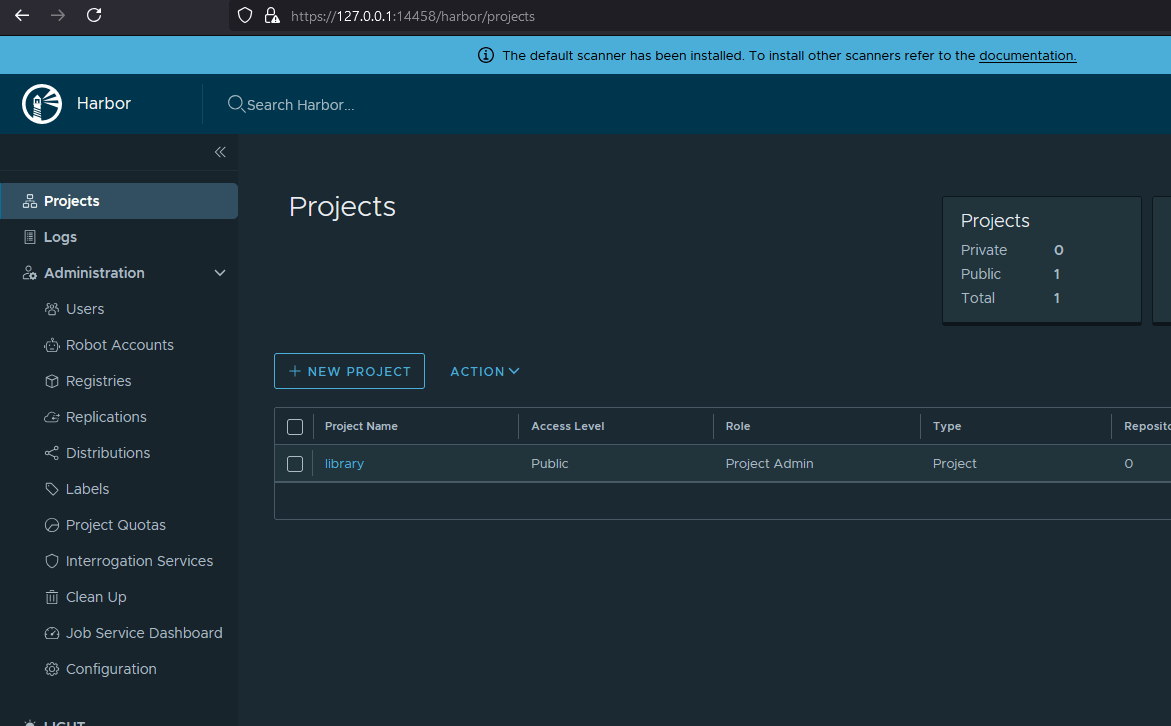Open Robot Accounts page
Image resolution: width=1171 pixels, height=726 pixels.
[119, 345]
